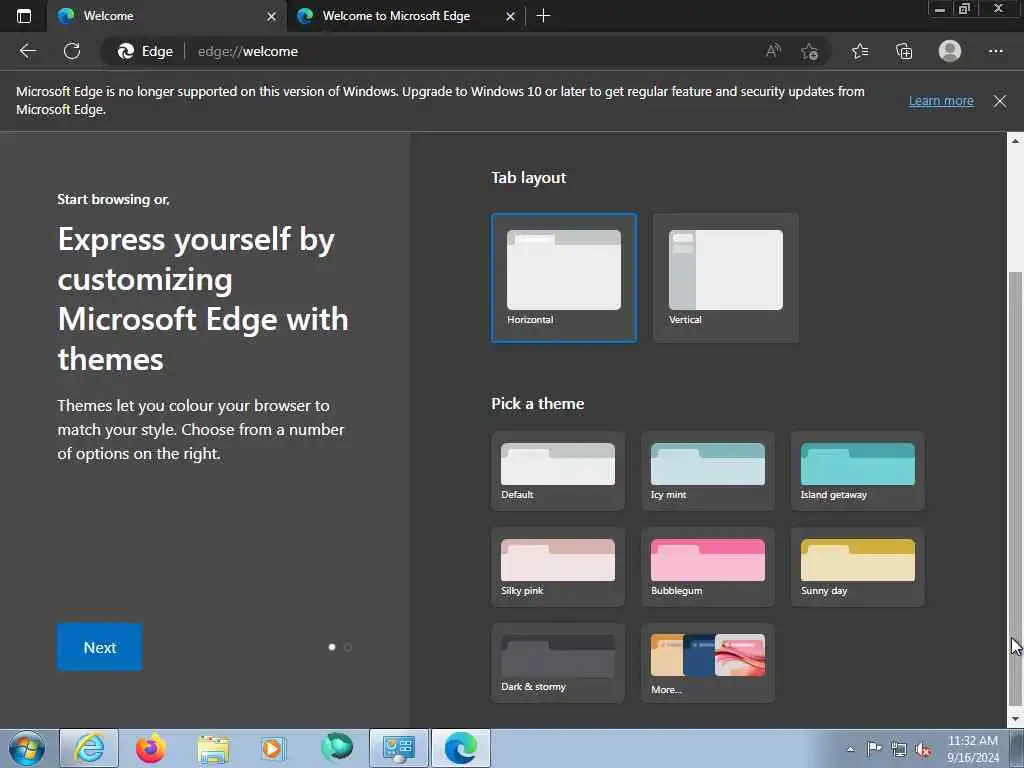Open the green swirl taskbar icon
Image resolution: width=1024 pixels, height=768 pixels.
click(x=337, y=747)
